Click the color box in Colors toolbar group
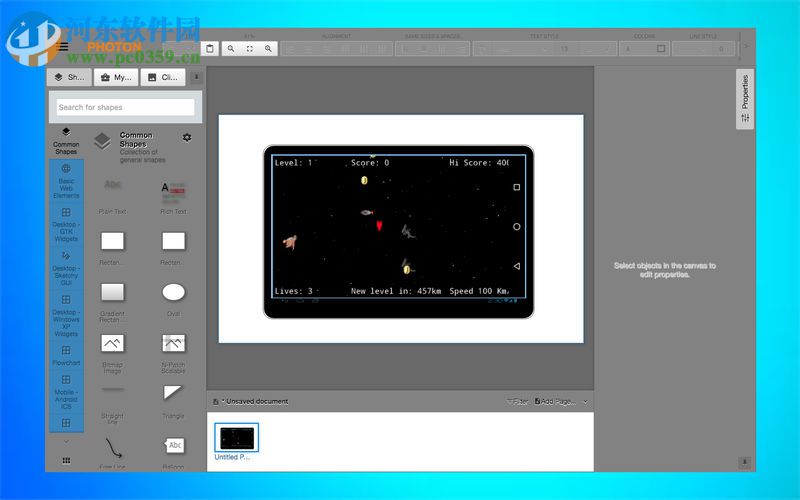 click(661, 48)
